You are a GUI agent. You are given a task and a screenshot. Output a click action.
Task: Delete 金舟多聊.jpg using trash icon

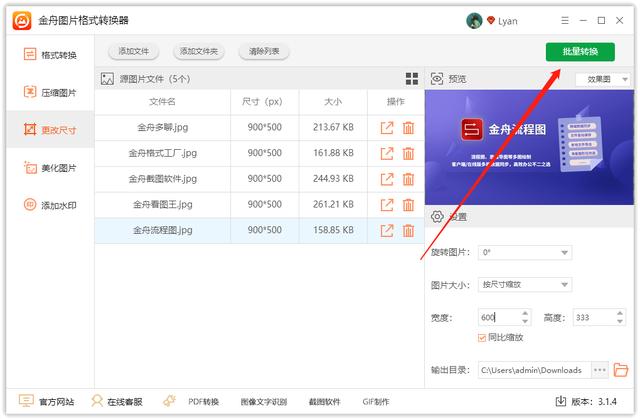[x=408, y=128]
